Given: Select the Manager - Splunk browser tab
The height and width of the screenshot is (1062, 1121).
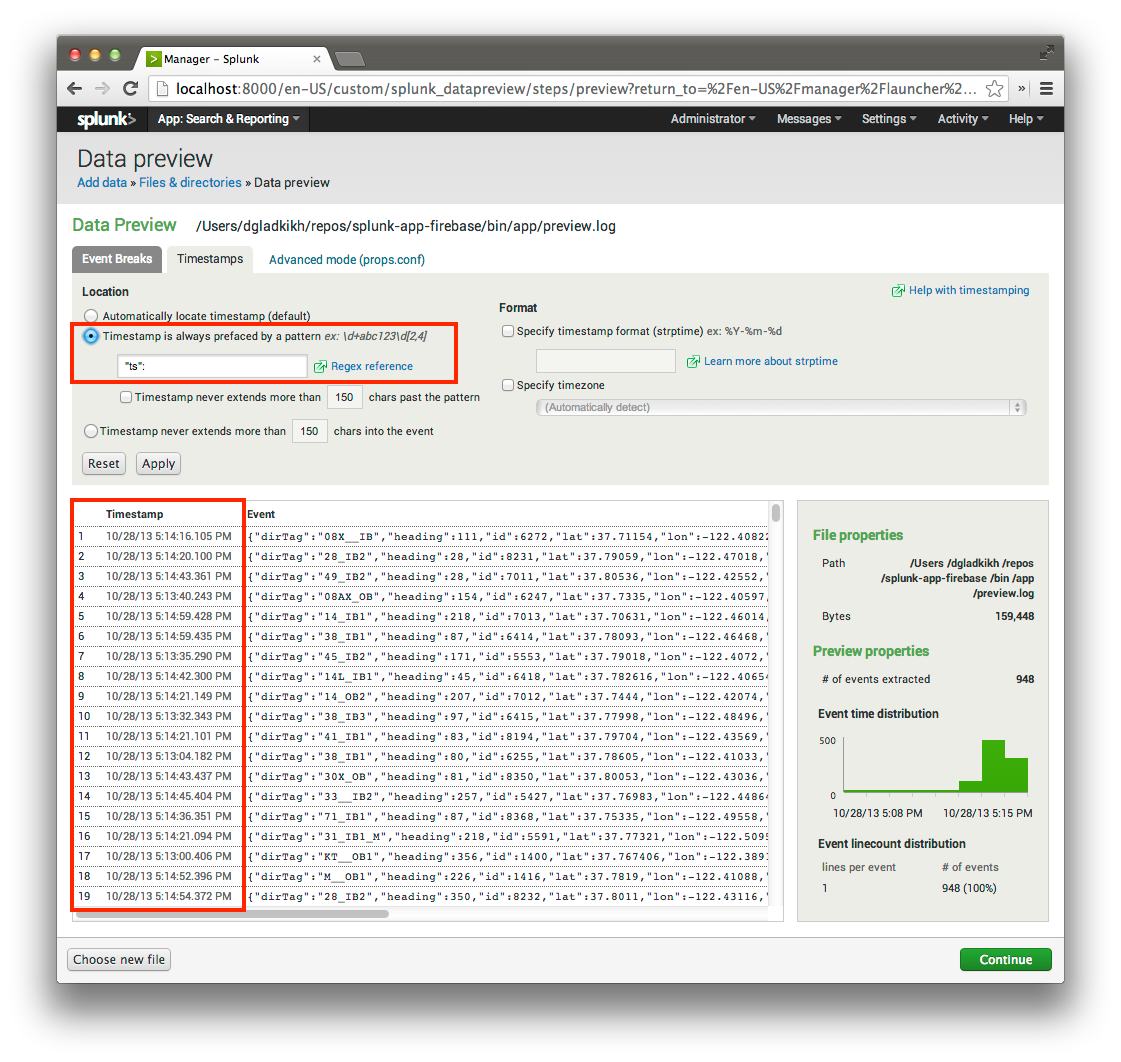Looking at the screenshot, I should coord(234,59).
